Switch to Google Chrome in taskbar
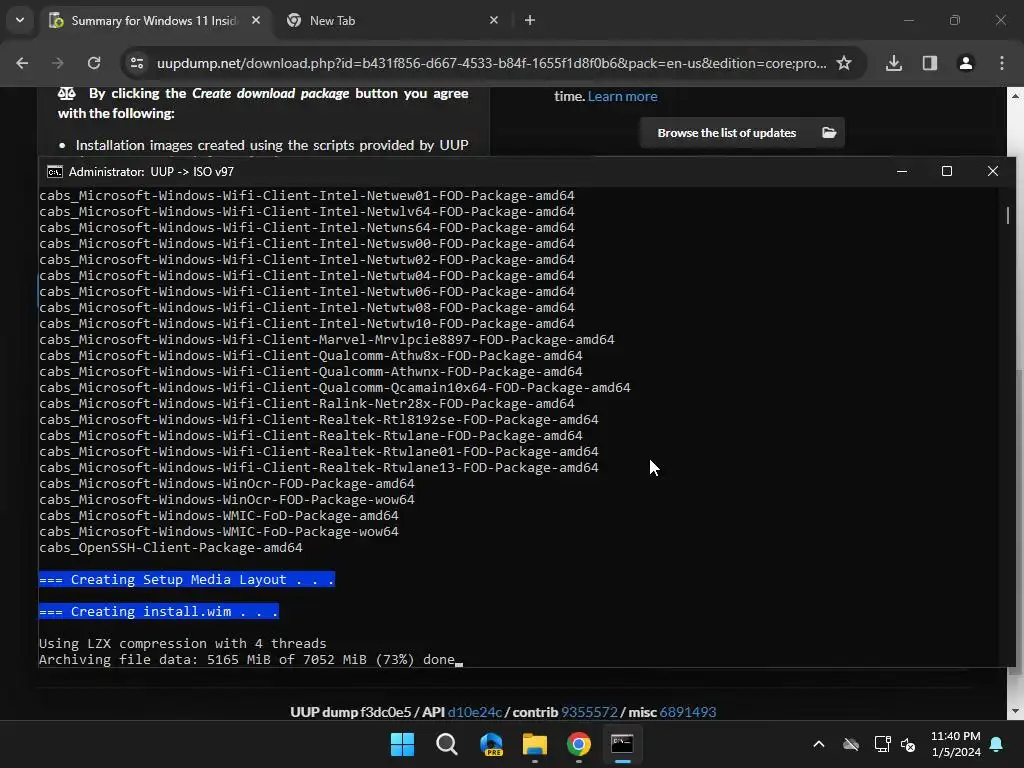Viewport: 1024px width, 768px height. pyautogui.click(x=579, y=744)
